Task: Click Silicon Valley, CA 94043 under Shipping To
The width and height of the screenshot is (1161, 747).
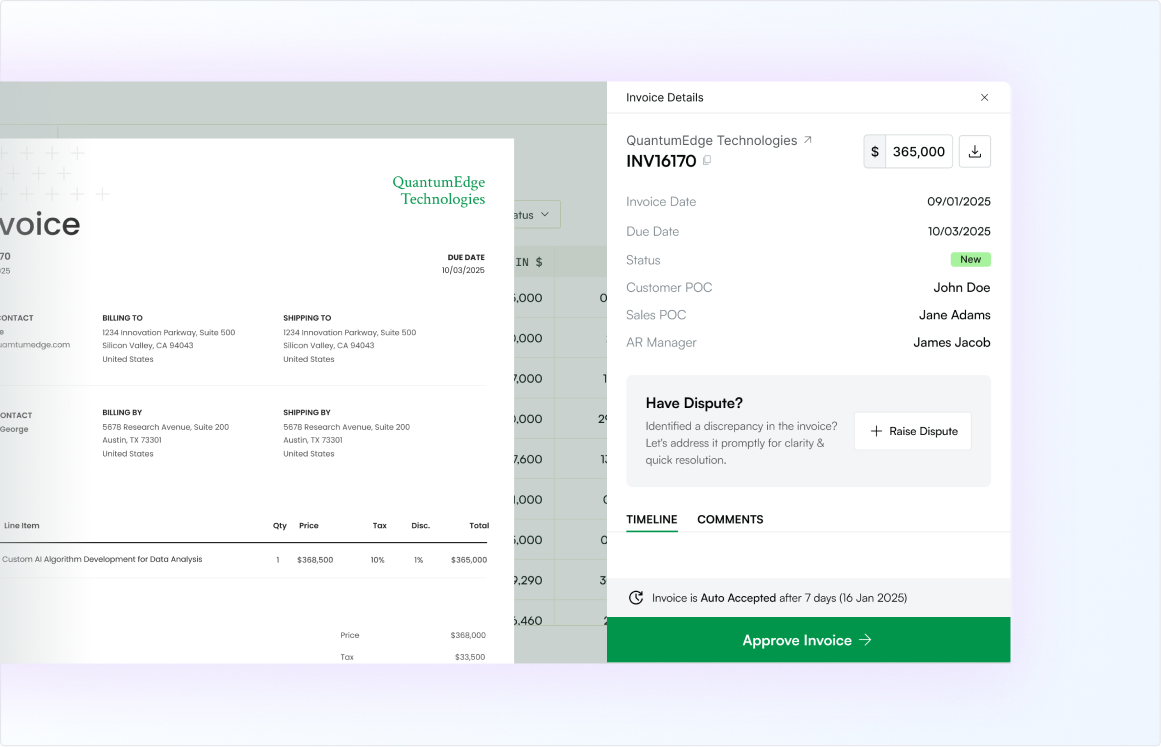Action: coord(329,345)
